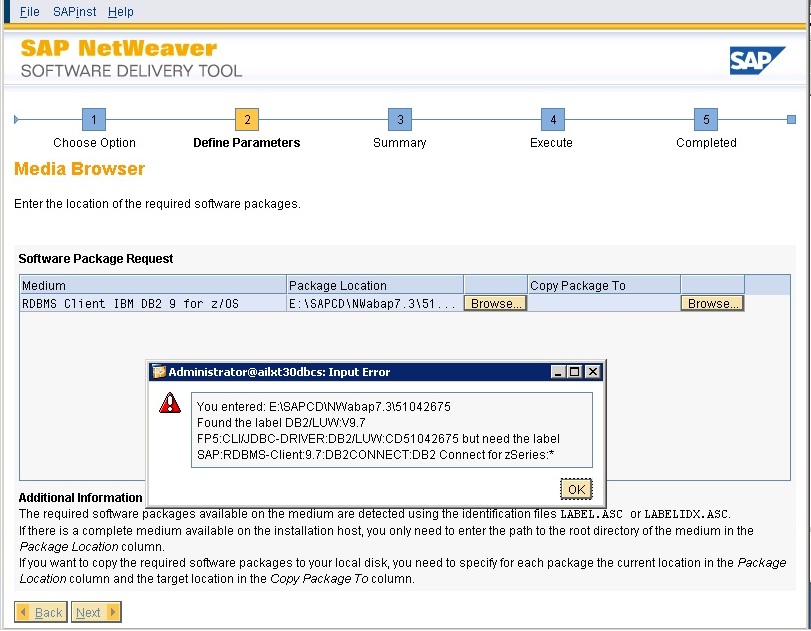Click the roadmap end square marker
Image resolution: width=811 pixels, height=631 pixels.
[791, 119]
